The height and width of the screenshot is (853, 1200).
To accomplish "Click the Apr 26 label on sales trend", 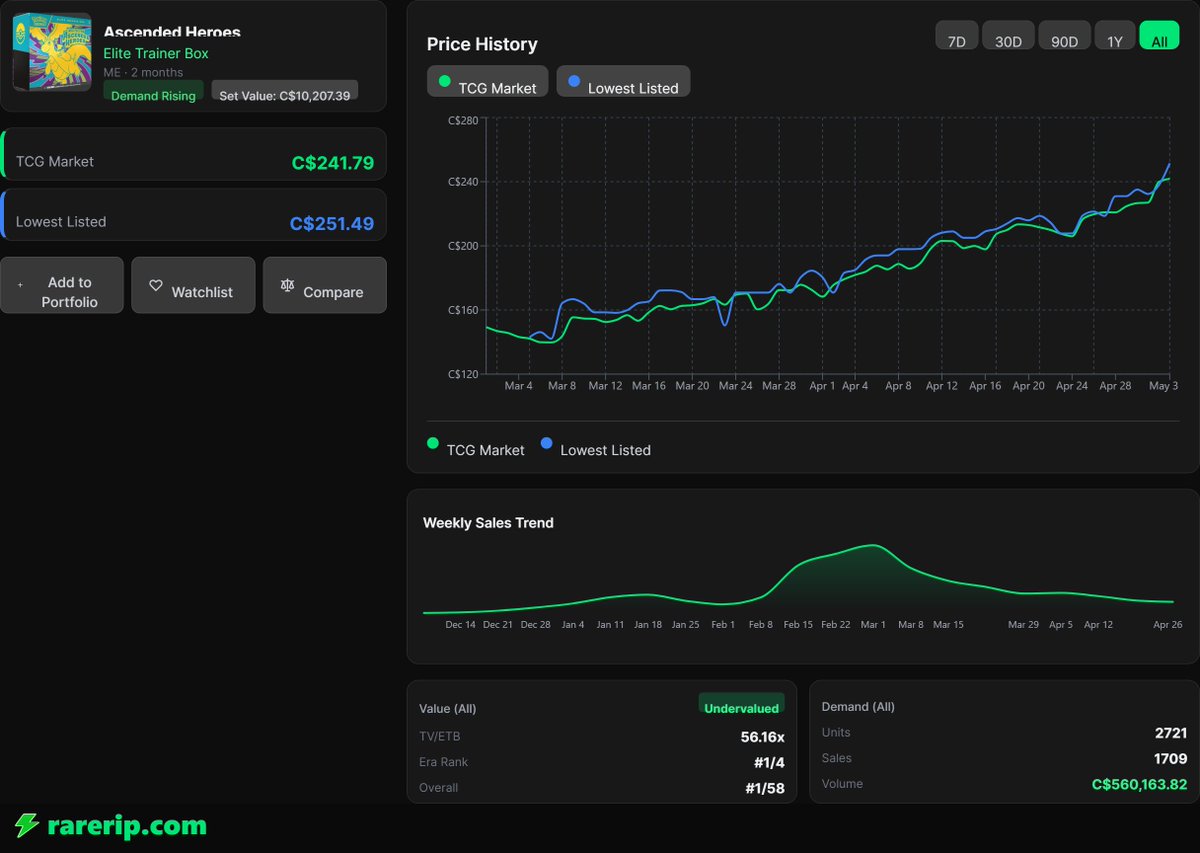I will [x=1168, y=624].
